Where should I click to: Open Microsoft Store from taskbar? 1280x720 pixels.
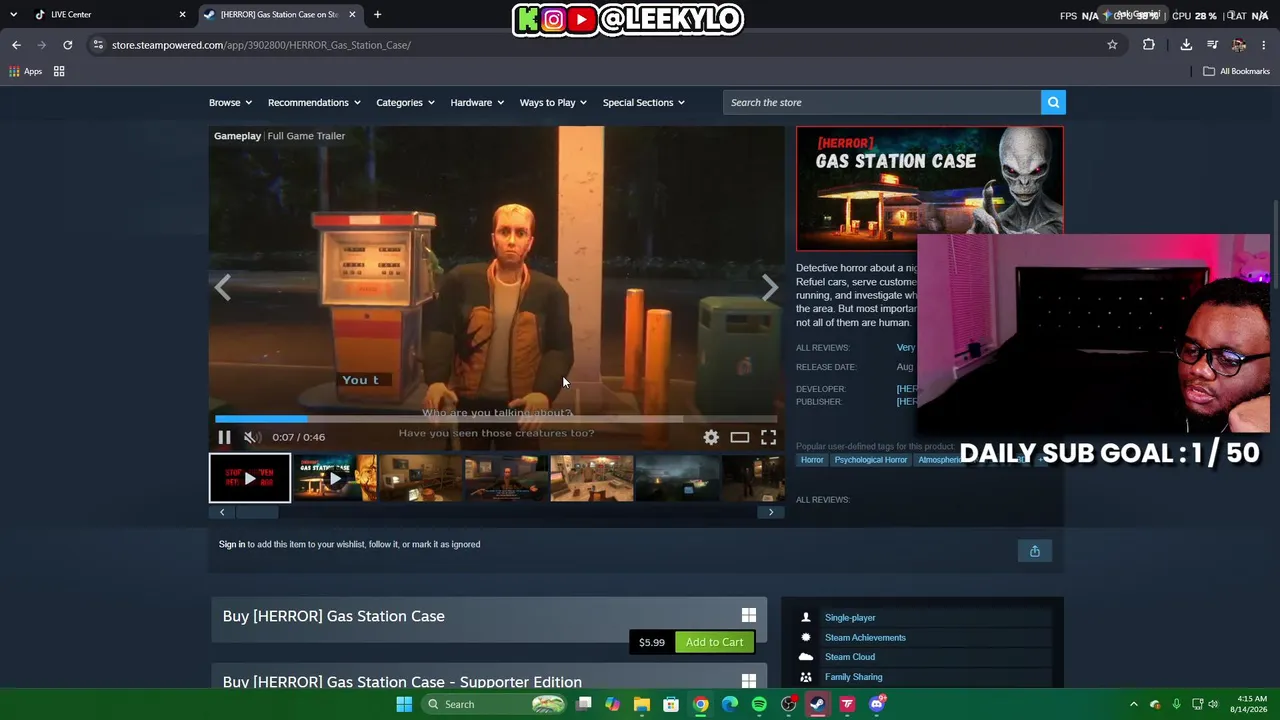[x=671, y=704]
